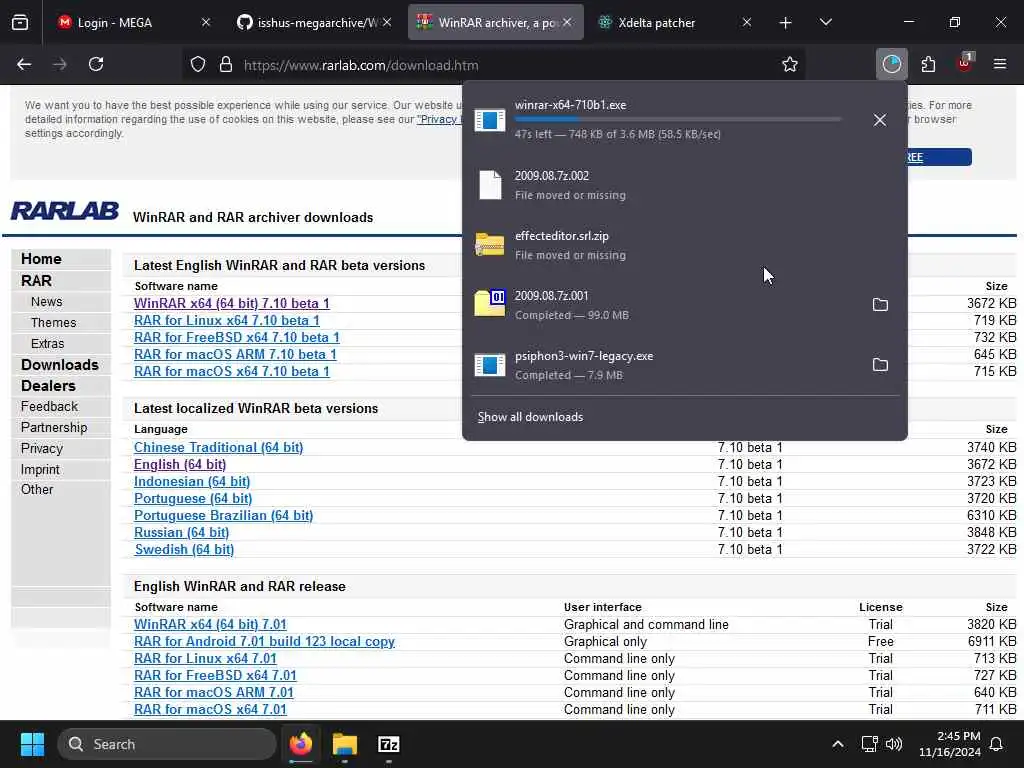The image size is (1024, 768).
Task: Open the notification bell icon
Action: [x=997, y=744]
